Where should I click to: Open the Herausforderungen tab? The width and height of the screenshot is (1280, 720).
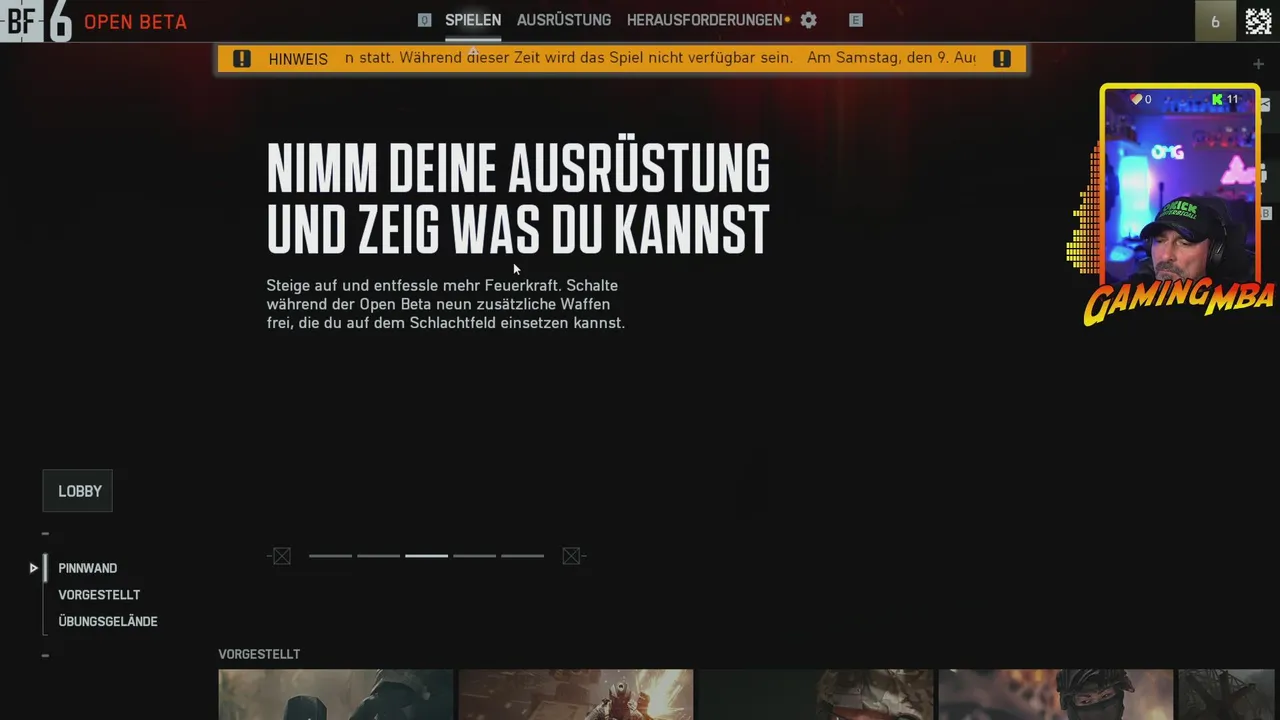705,20
